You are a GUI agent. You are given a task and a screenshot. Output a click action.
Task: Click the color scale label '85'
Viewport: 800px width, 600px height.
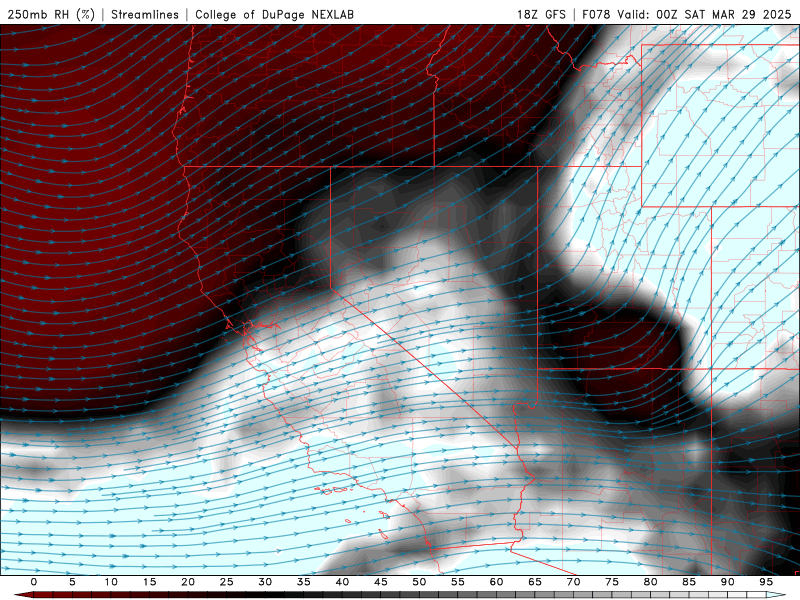(x=689, y=582)
